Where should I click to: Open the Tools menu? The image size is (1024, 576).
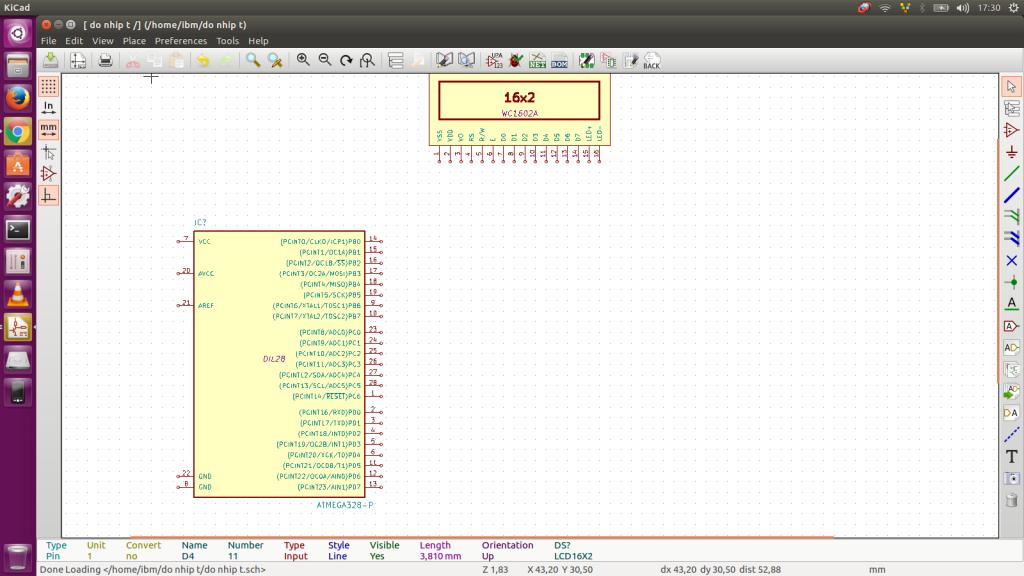click(x=227, y=41)
